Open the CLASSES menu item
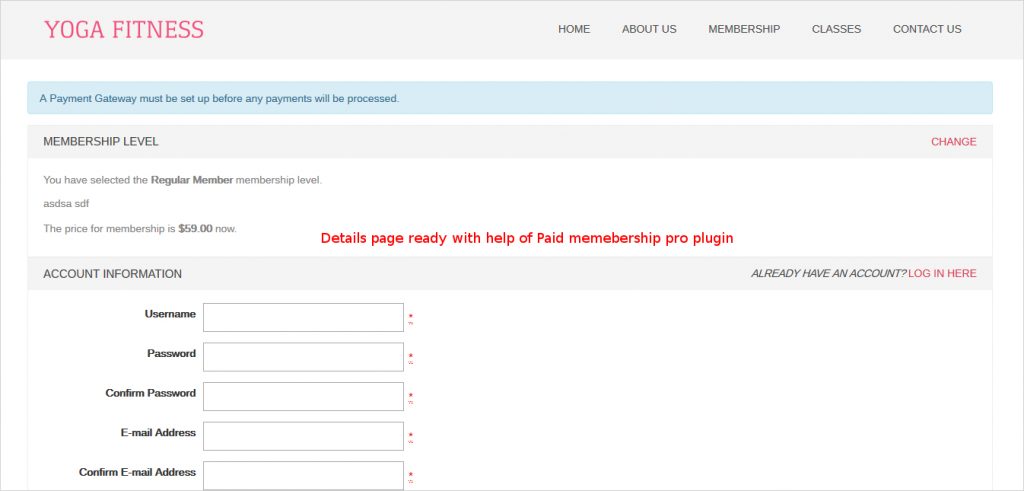The width and height of the screenshot is (1024, 491). point(836,29)
